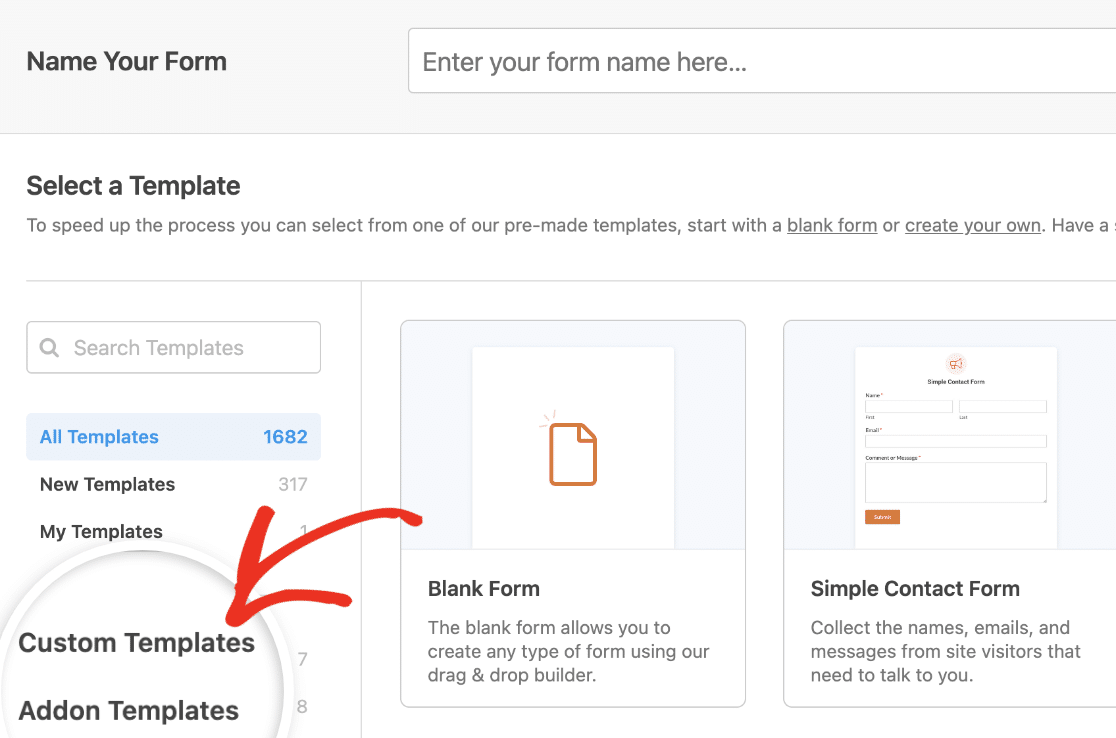Image resolution: width=1116 pixels, height=738 pixels.
Task: Click the Name Your Form label
Action: pyautogui.click(x=127, y=61)
